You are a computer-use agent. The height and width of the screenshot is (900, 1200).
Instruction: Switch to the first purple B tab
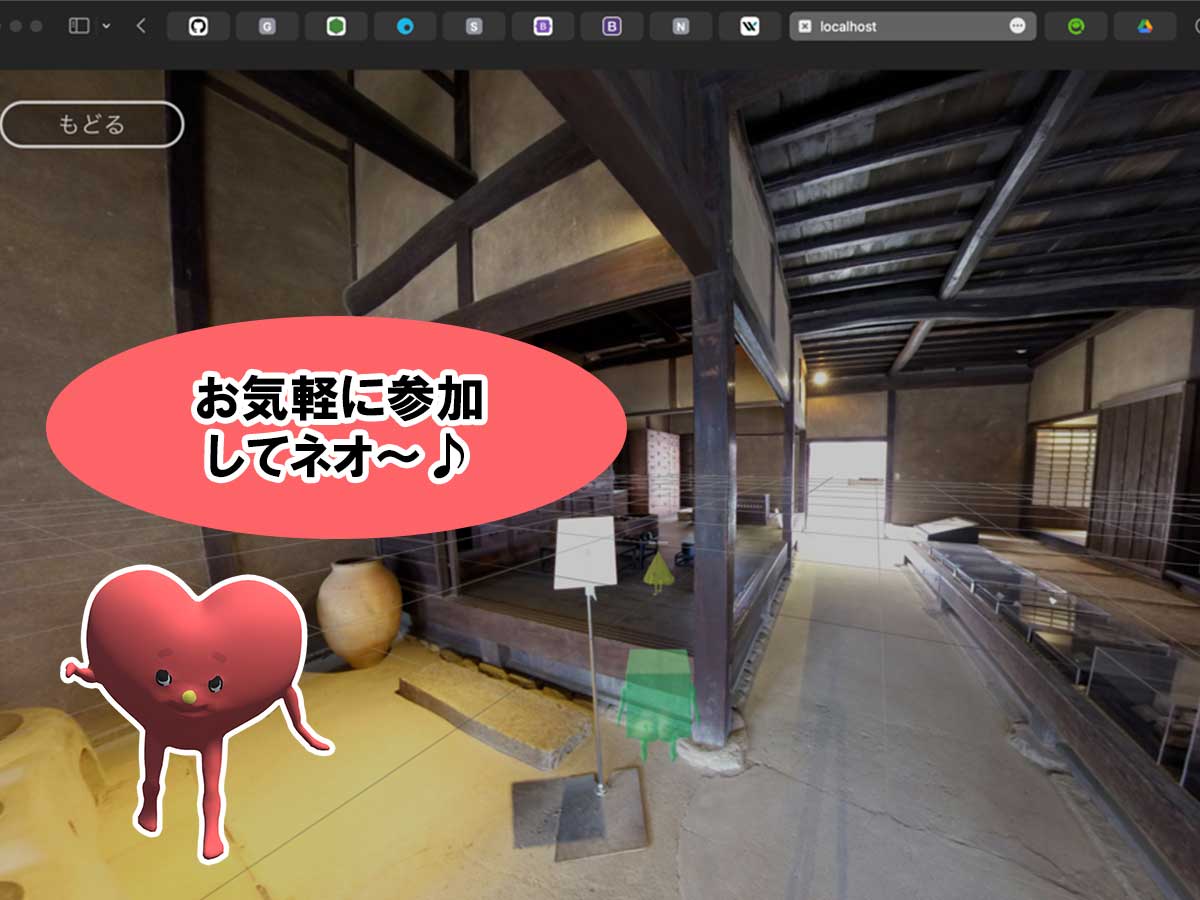tap(543, 27)
